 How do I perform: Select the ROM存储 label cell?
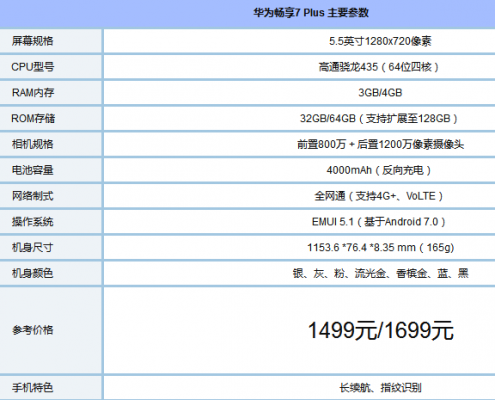[51, 118]
